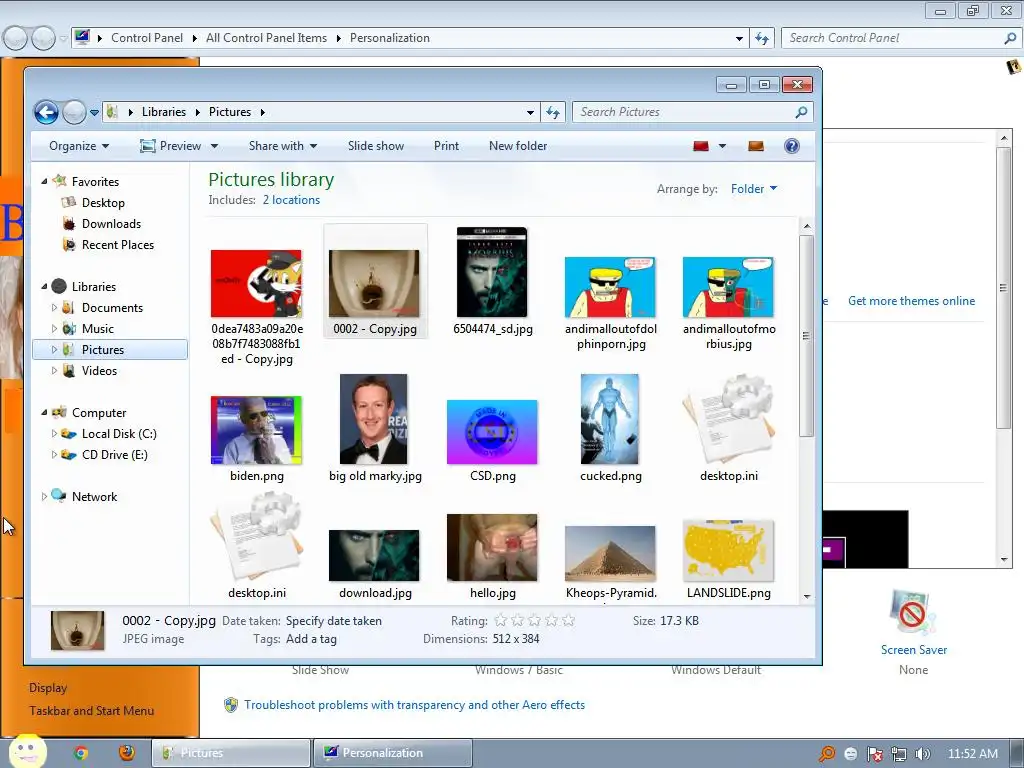Screen dimensions: 1024x768
Task: Select the desktop.ini file beside cucked.png
Action: (x=729, y=428)
